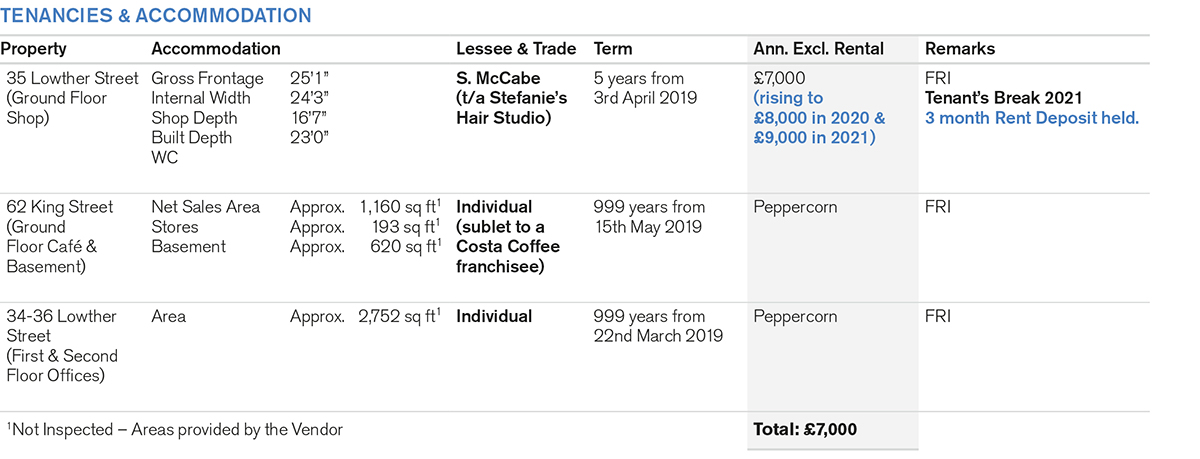Click the Accommodation column header
Screen dimensions: 1200x459
215,49
